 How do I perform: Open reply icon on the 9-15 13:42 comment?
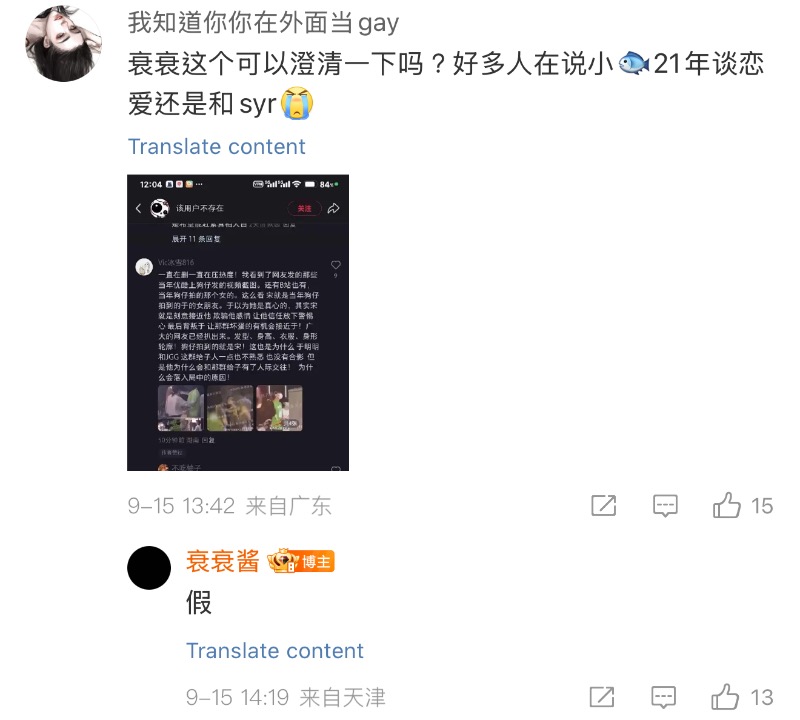pyautogui.click(x=665, y=506)
